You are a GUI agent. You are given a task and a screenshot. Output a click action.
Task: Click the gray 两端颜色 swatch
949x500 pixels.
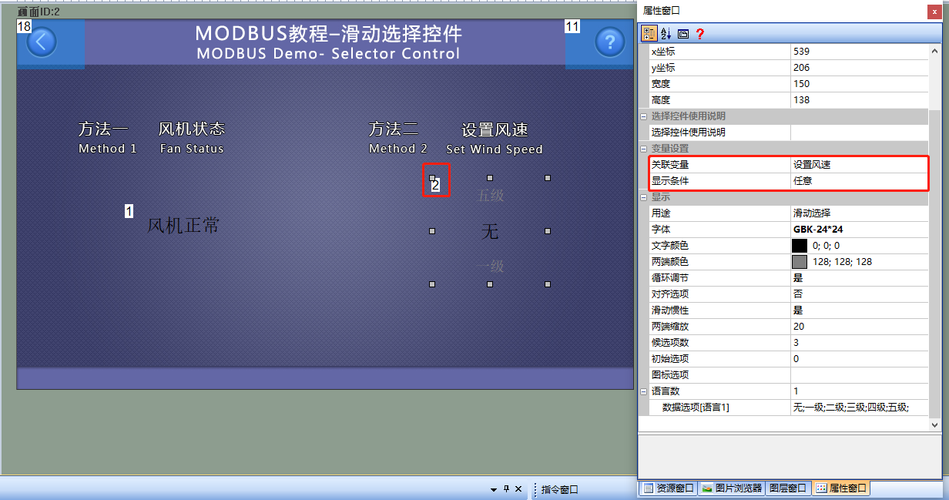[799, 262]
